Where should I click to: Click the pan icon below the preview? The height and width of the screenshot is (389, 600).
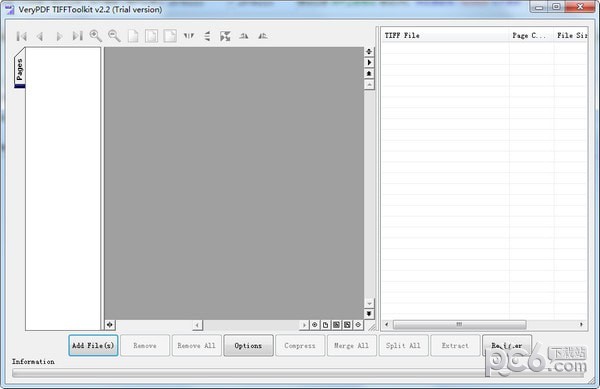coord(110,325)
